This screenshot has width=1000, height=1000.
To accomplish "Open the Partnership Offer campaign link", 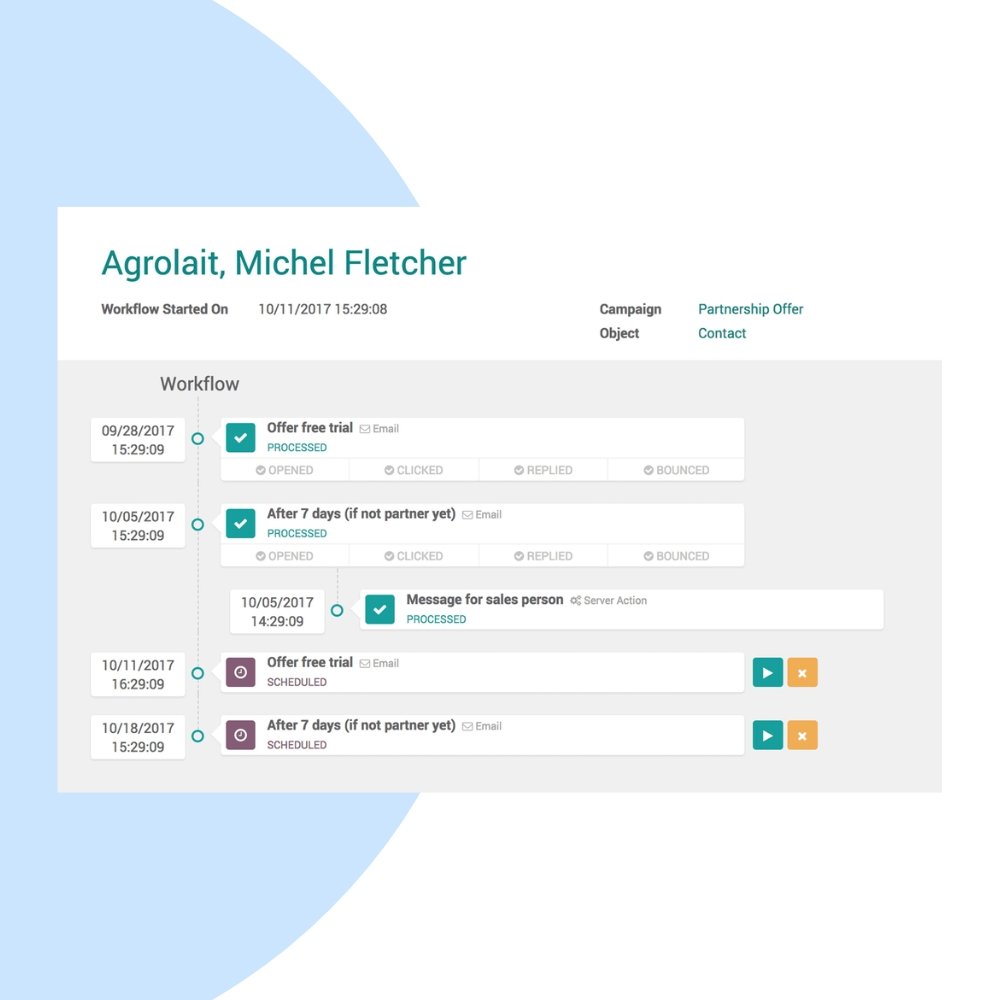I will (751, 309).
